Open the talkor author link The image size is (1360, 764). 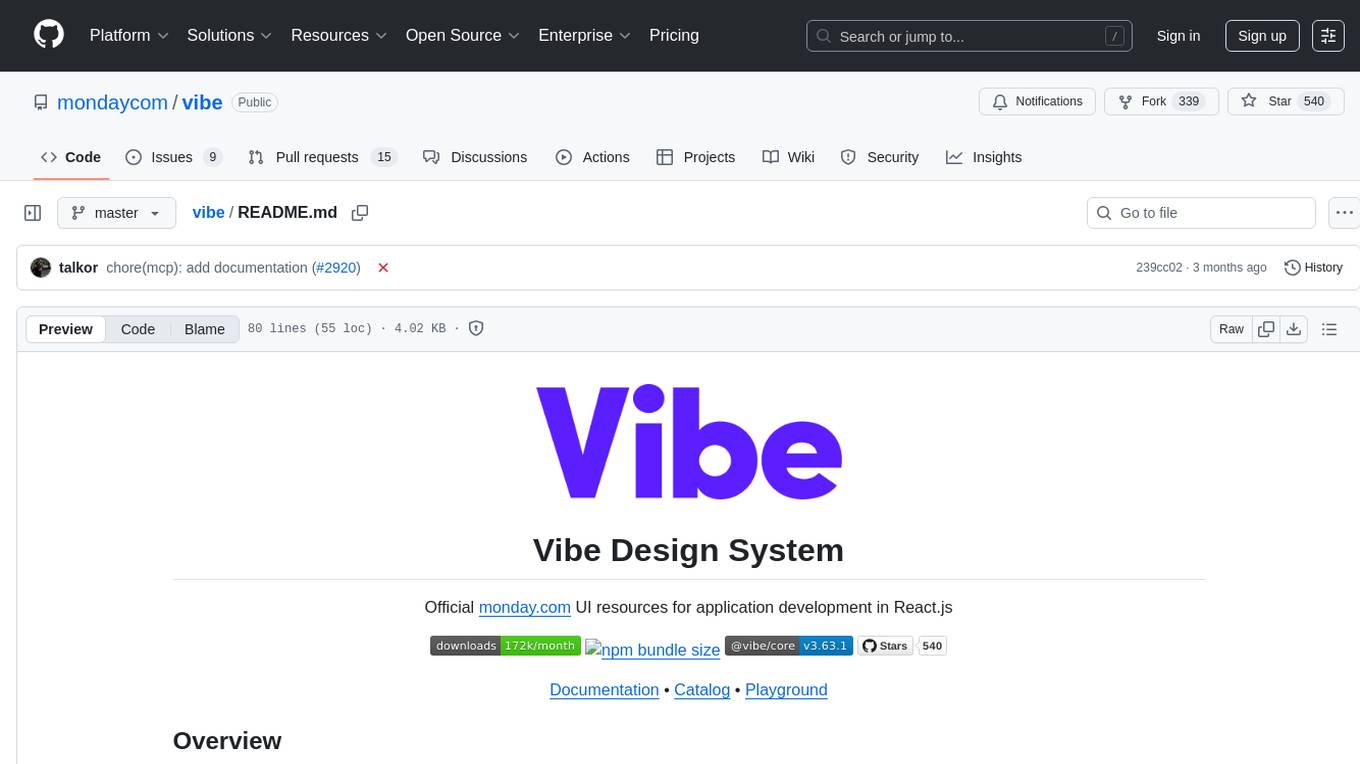tap(78, 267)
